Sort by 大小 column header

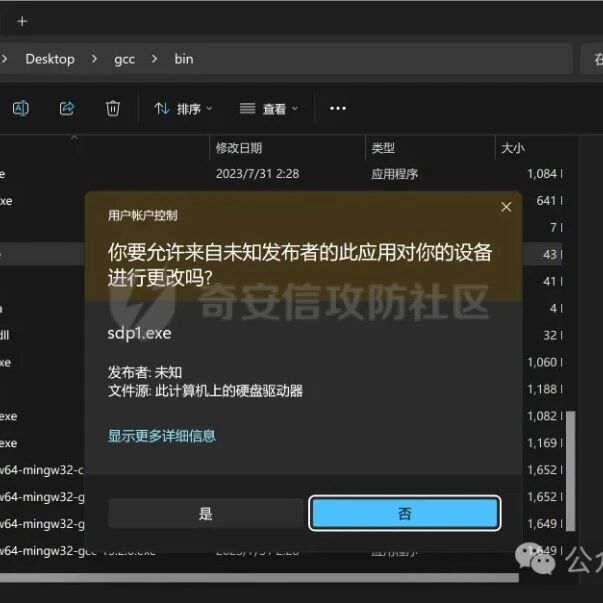513,148
